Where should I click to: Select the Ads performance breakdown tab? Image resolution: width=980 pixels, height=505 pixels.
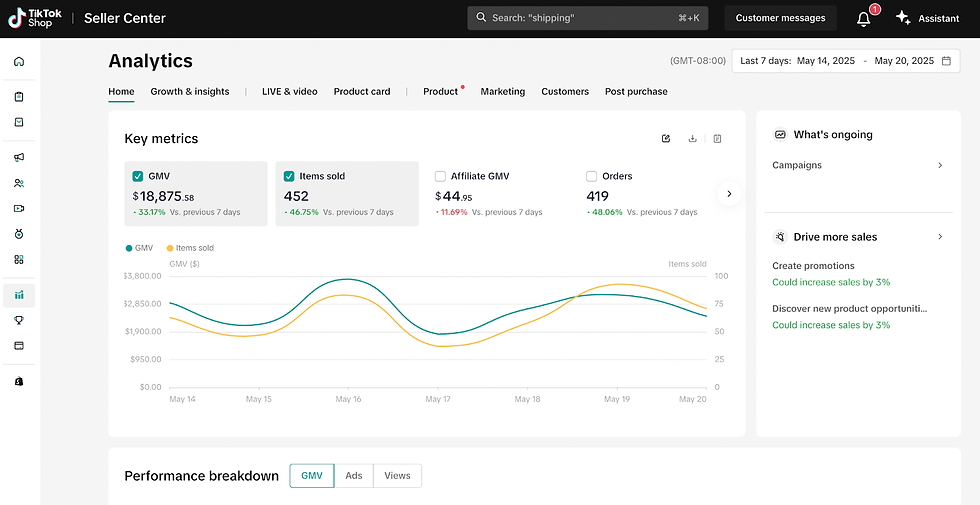[x=354, y=476]
